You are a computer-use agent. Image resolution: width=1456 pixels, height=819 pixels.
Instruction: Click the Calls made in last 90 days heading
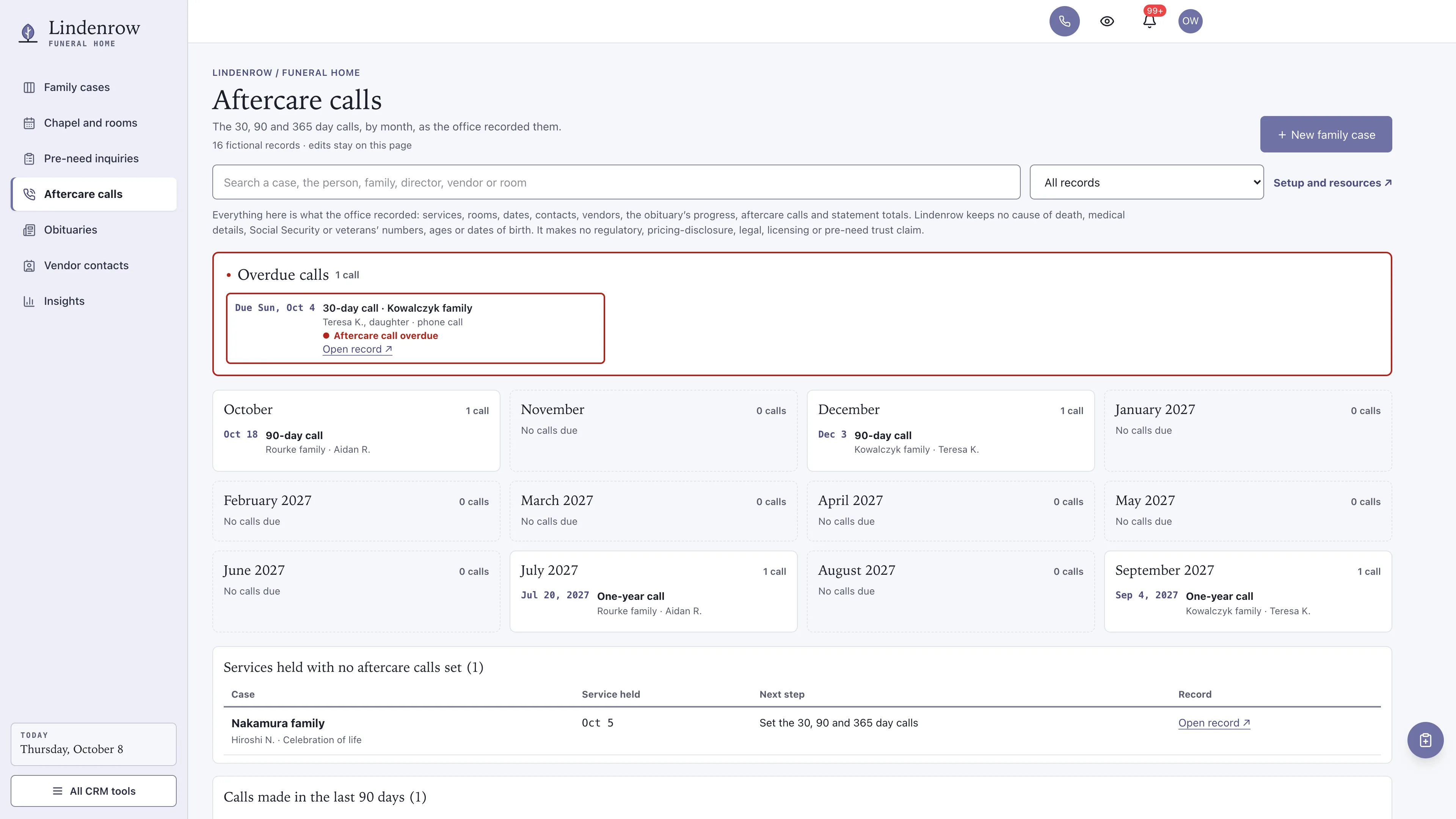click(325, 797)
